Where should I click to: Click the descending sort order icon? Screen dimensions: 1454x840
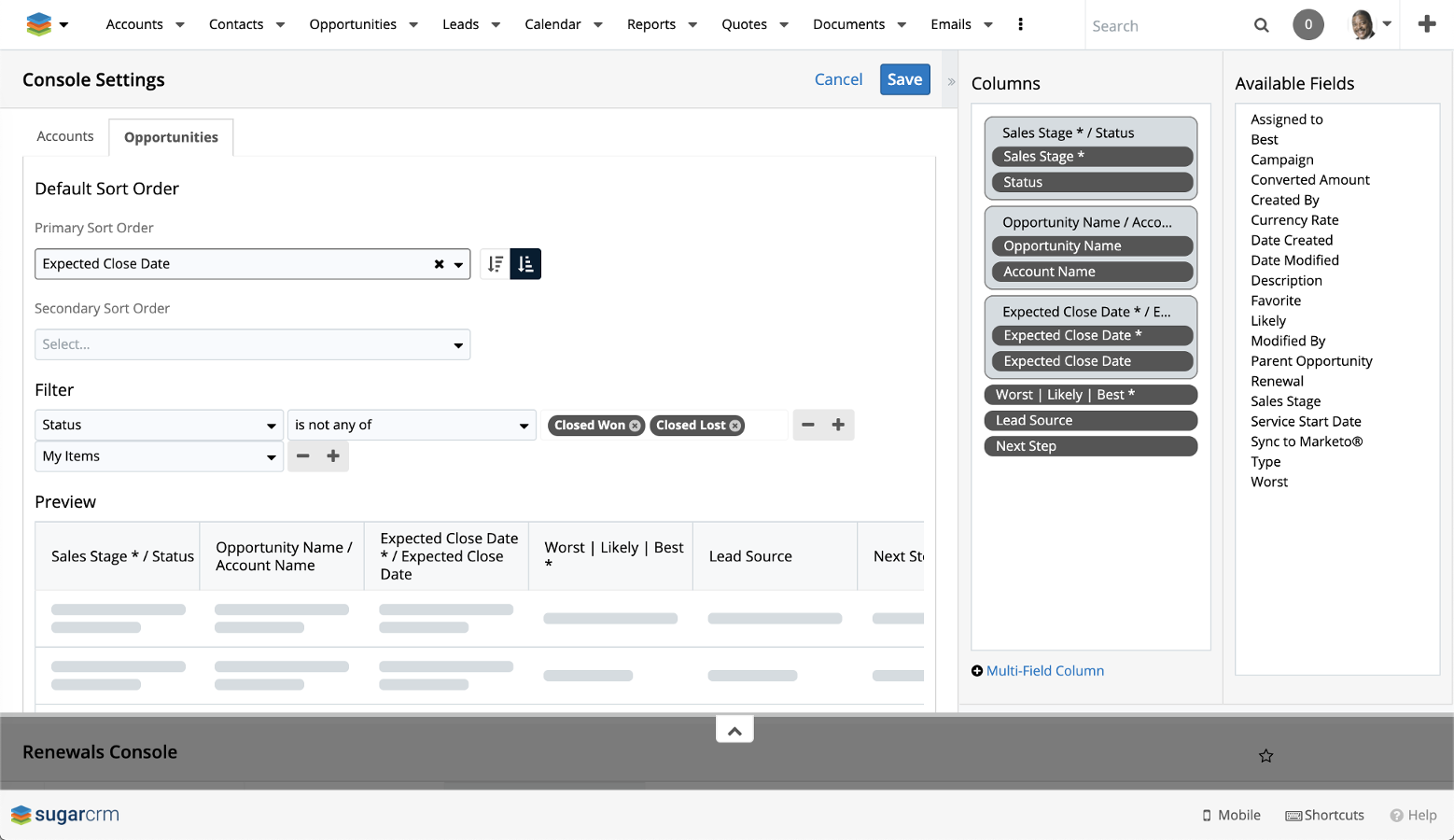496,264
